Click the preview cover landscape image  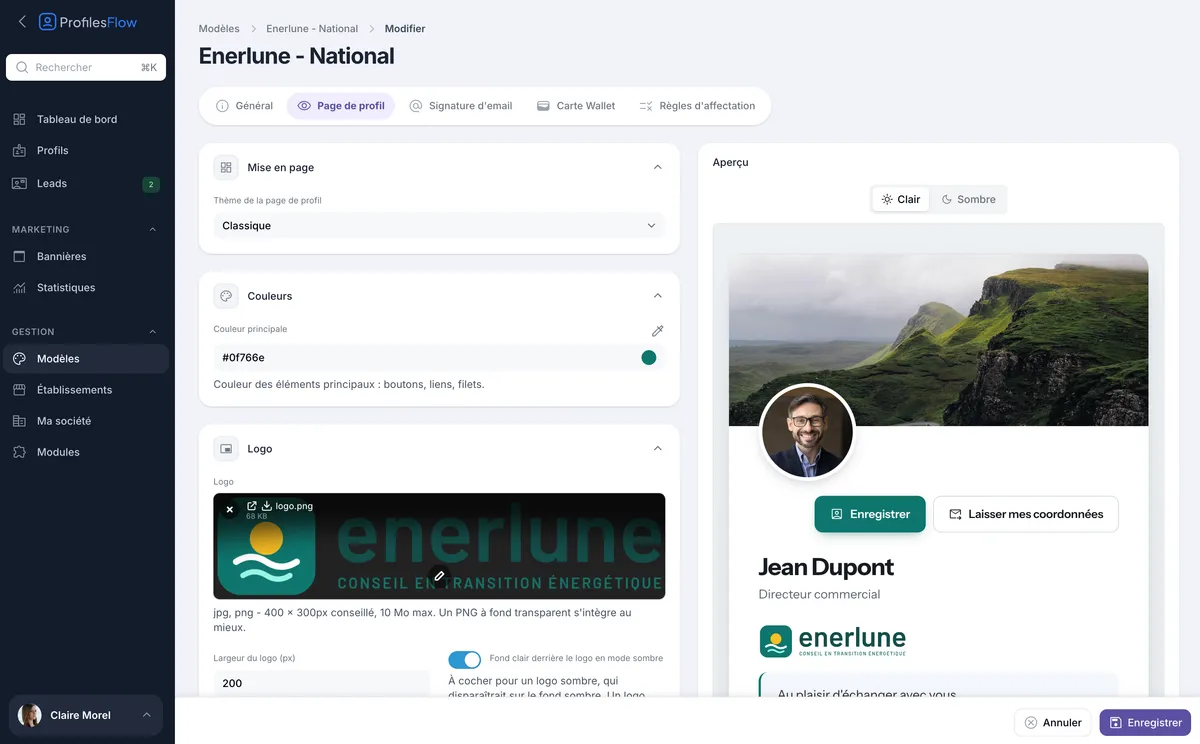point(938,340)
